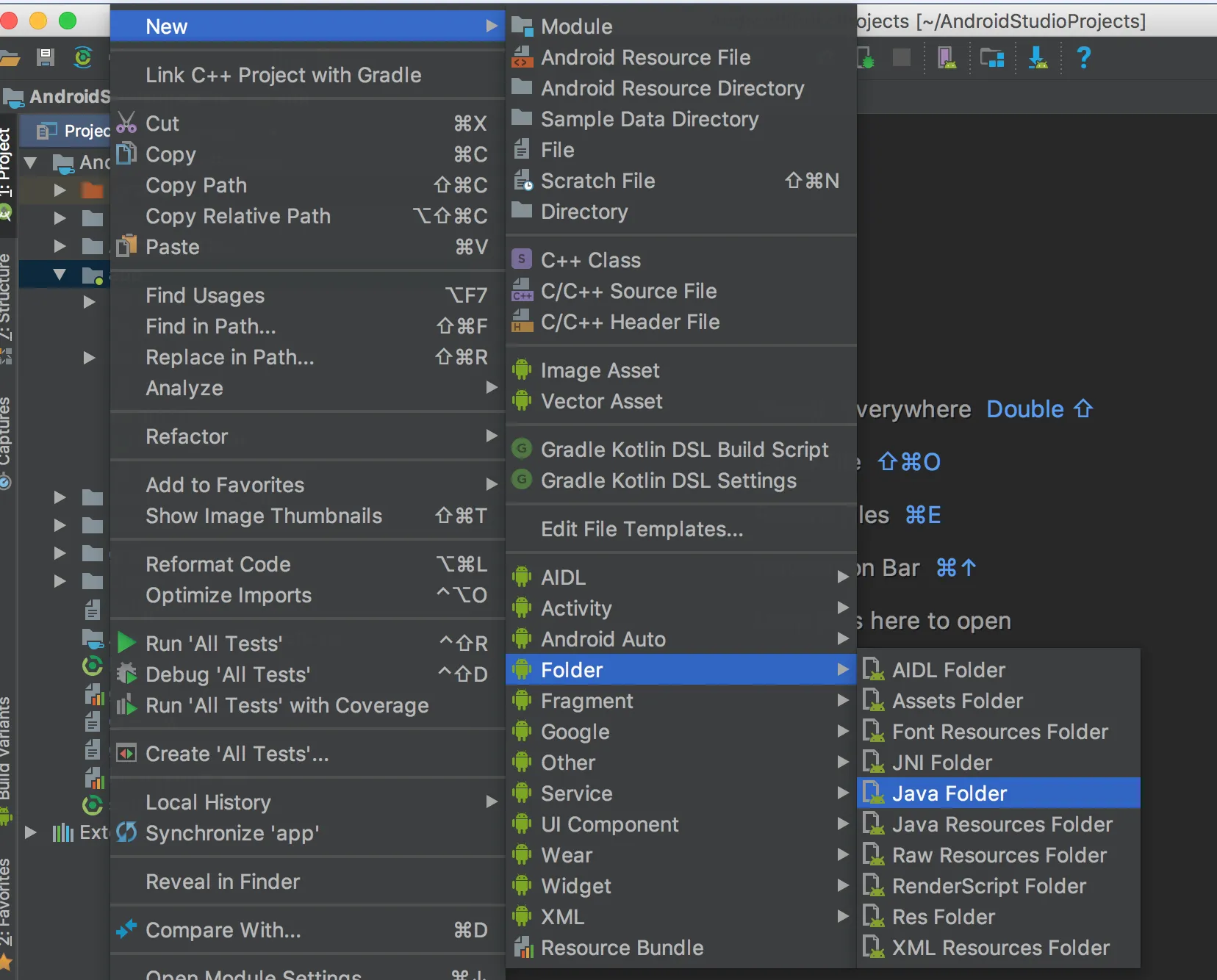Select Reformat Code
Image resolution: width=1217 pixels, height=980 pixels.
[x=307, y=564]
